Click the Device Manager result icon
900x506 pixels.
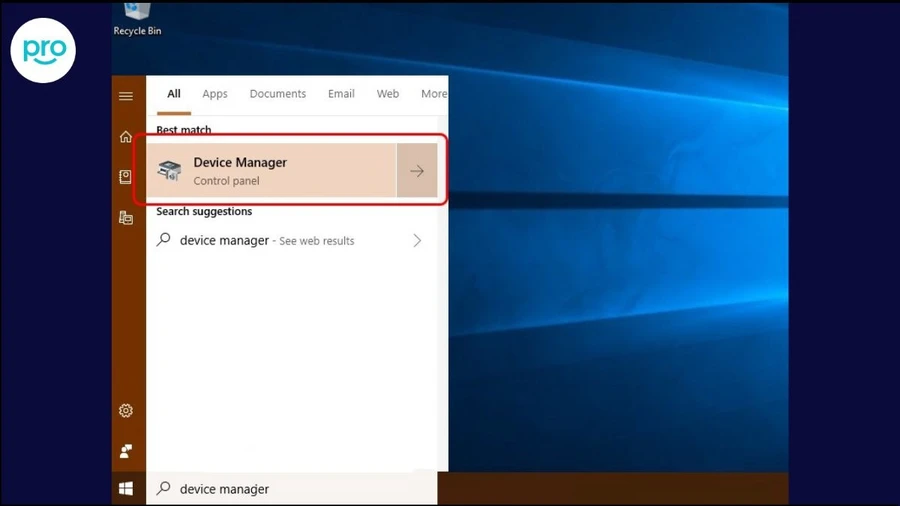[169, 170]
